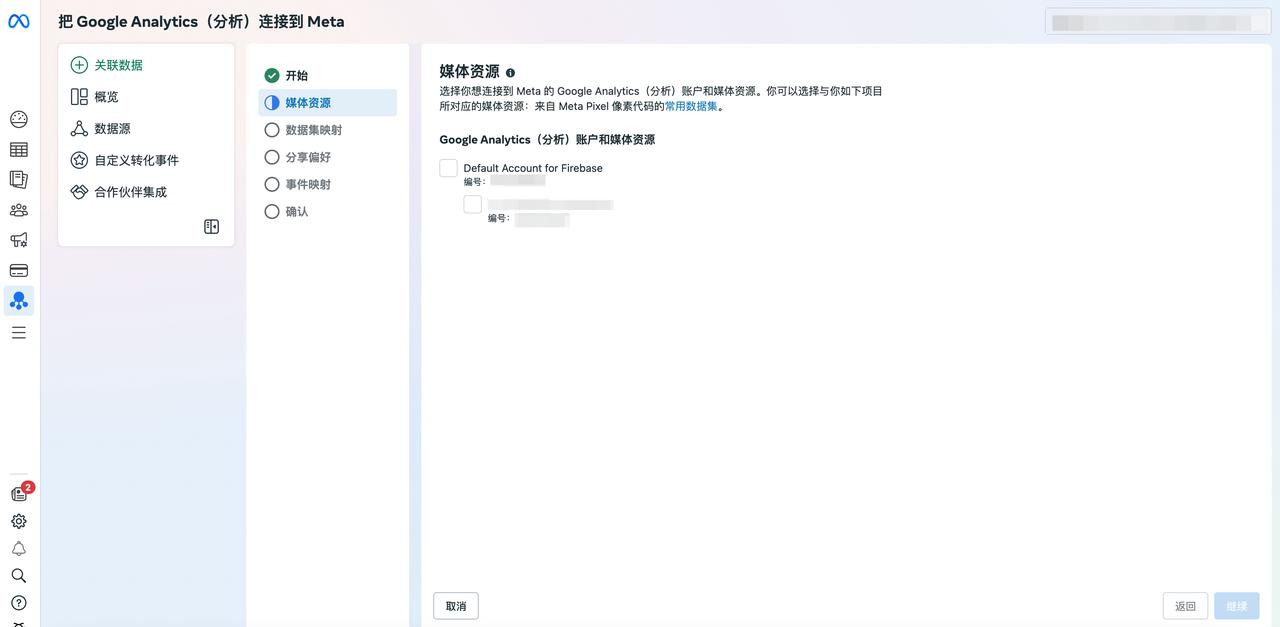Click the megaphone ads icon in sidebar
The height and width of the screenshot is (627, 1280).
click(19, 240)
